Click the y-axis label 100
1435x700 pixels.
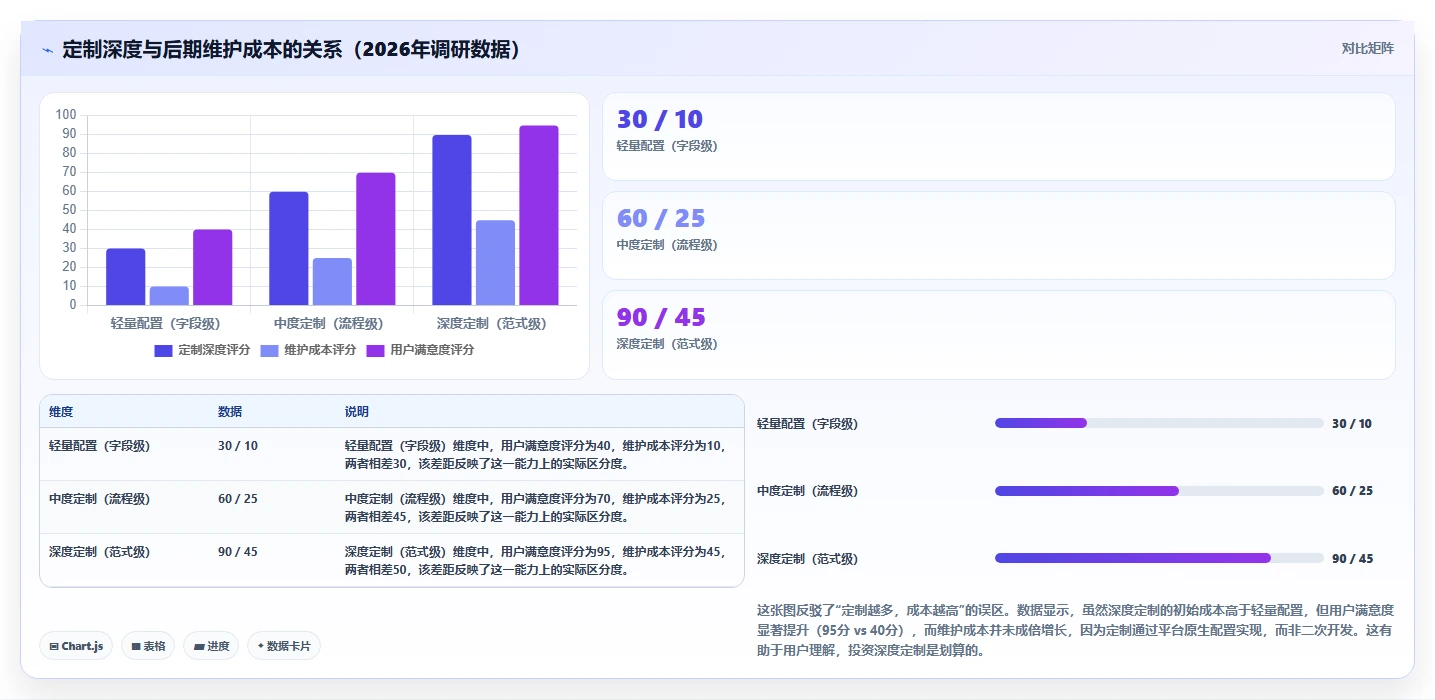66,115
